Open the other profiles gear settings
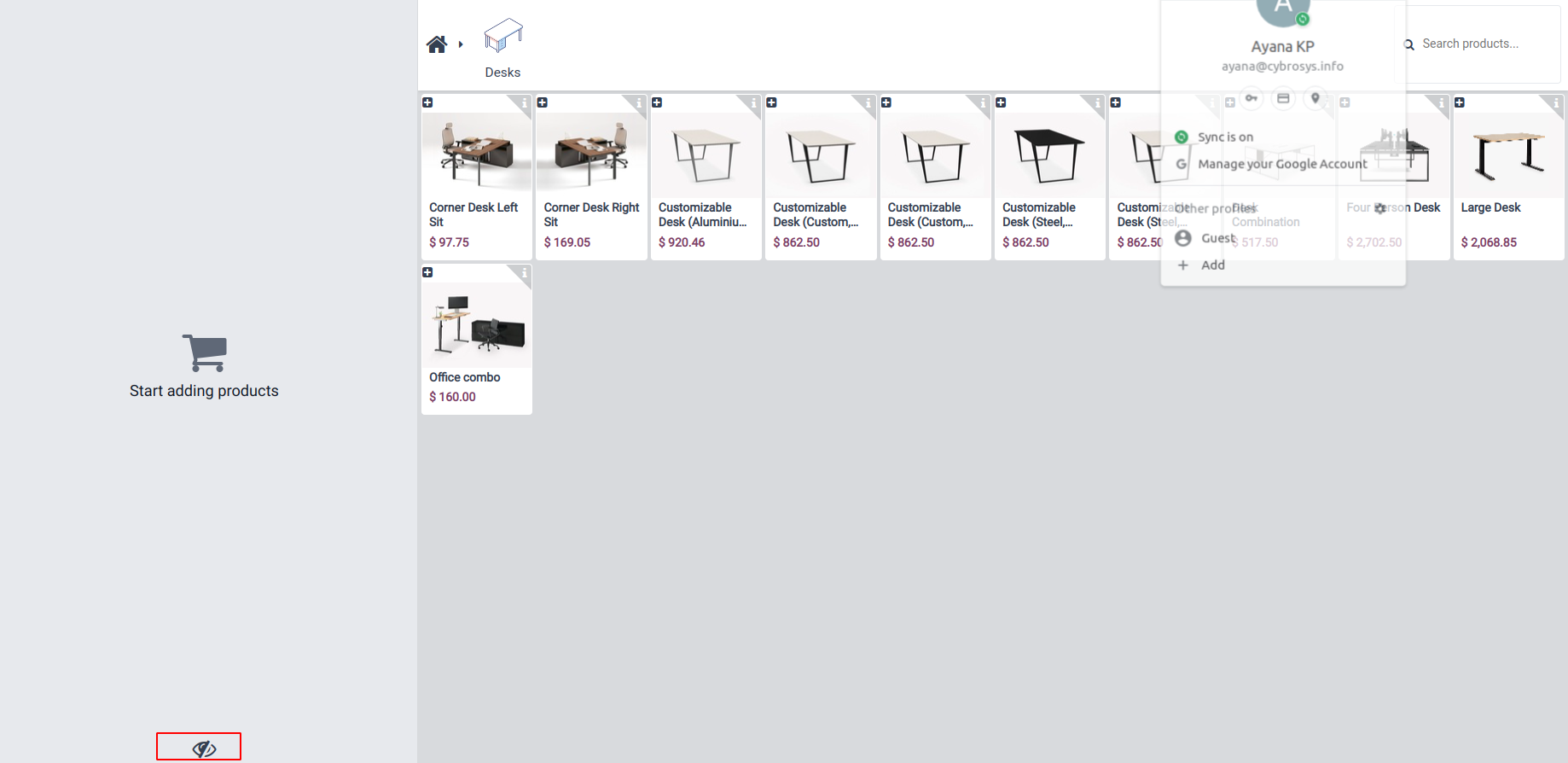 tap(1380, 208)
